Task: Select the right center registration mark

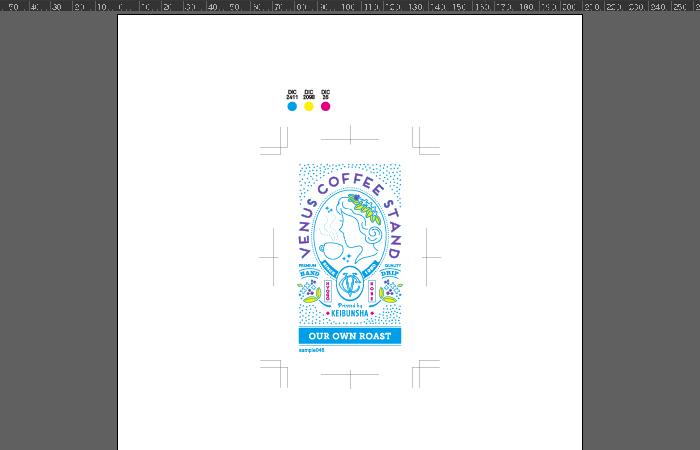Action: click(x=429, y=257)
